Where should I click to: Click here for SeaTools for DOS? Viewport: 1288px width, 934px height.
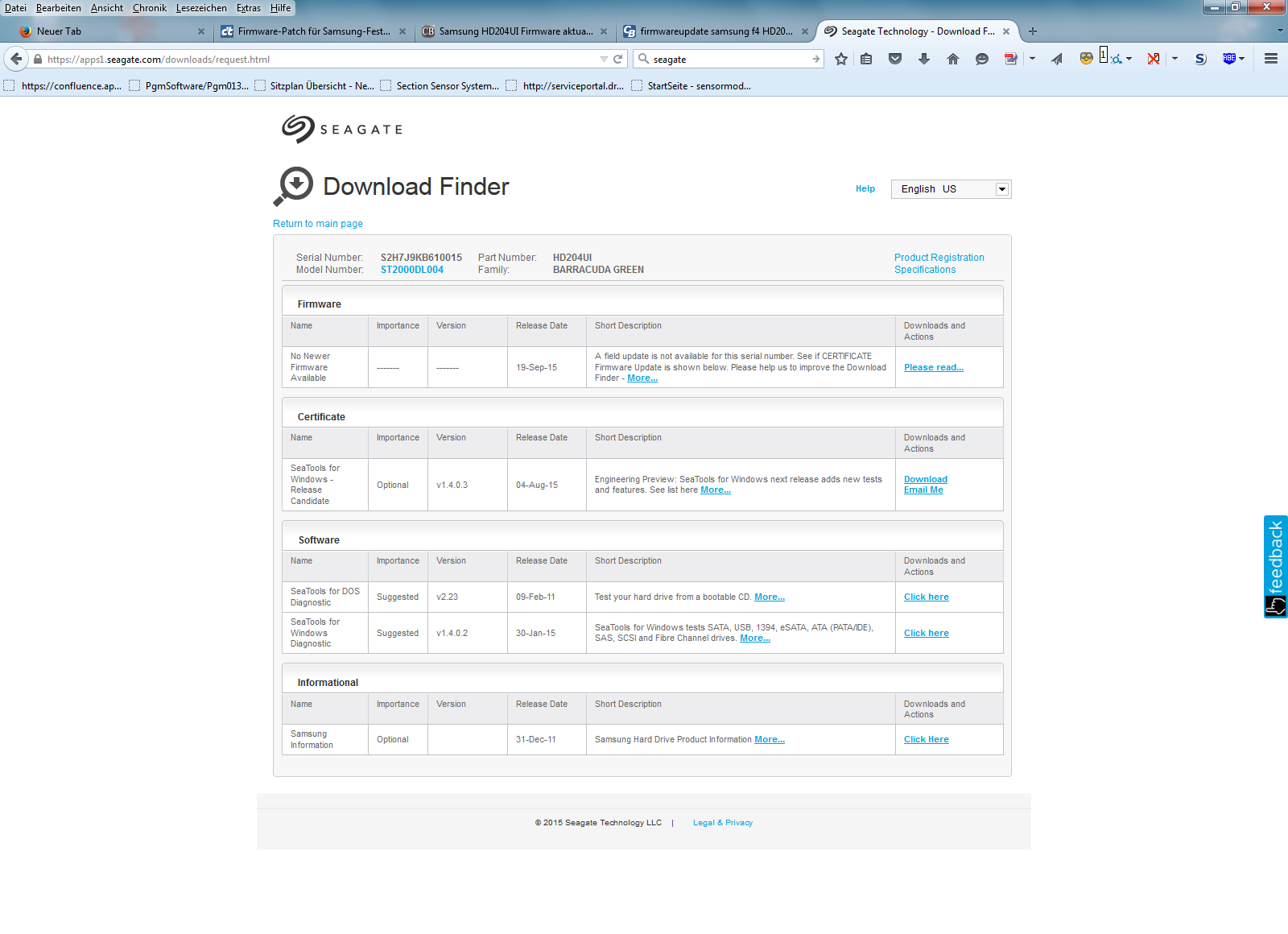click(x=927, y=597)
